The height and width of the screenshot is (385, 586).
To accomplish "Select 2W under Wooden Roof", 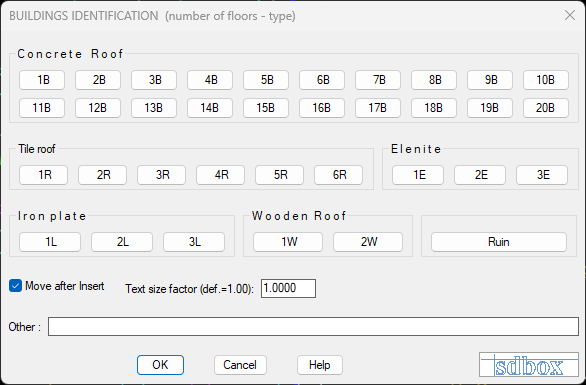I will coord(368,242).
